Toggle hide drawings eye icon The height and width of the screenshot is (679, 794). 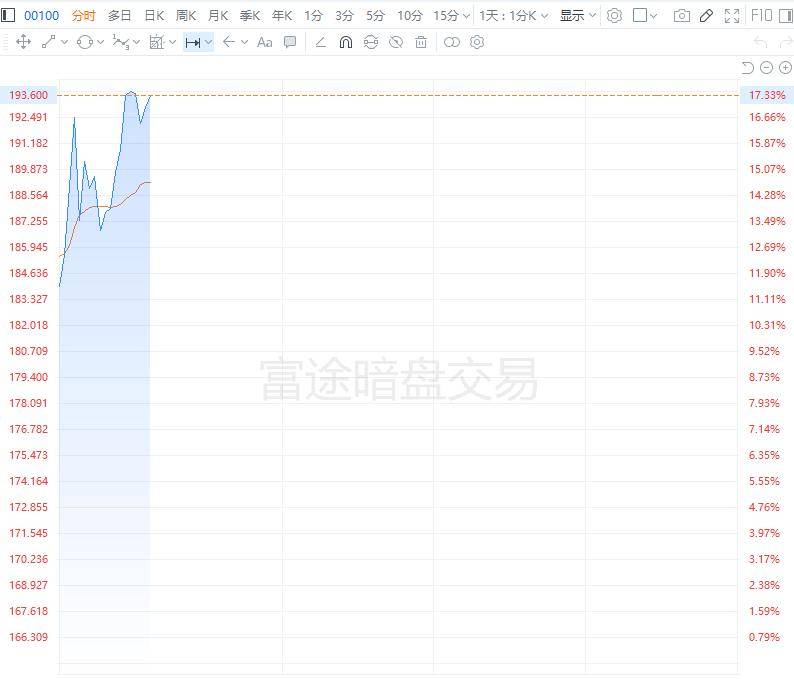point(396,42)
